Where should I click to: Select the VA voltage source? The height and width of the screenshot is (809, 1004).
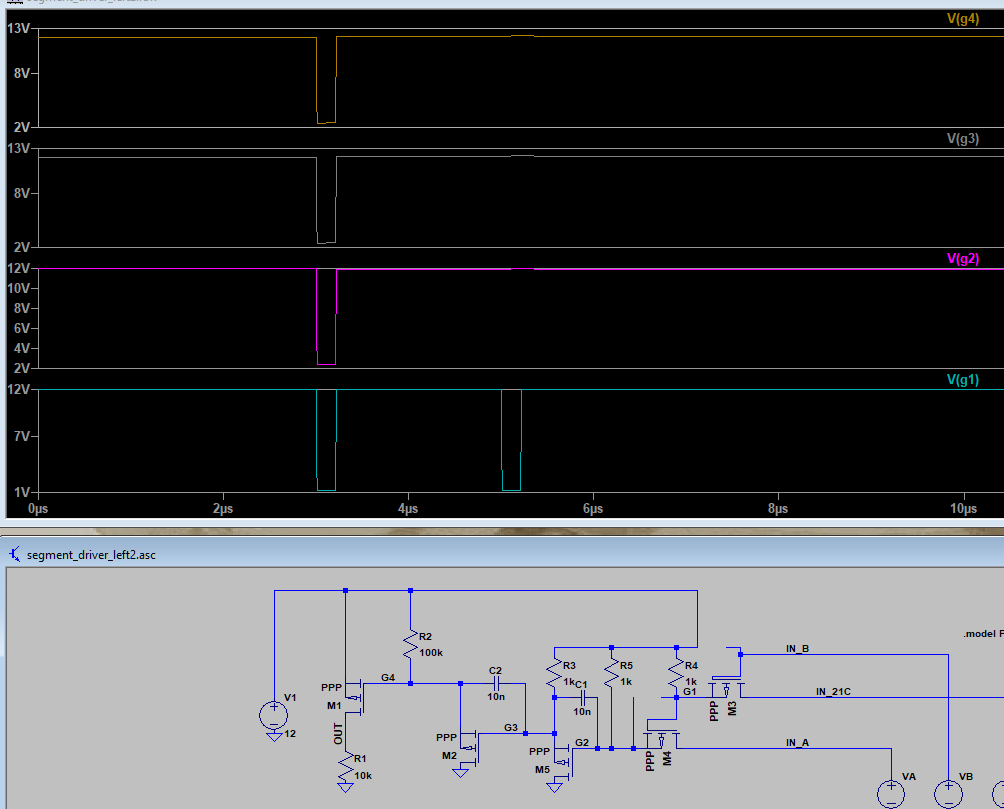(891, 794)
